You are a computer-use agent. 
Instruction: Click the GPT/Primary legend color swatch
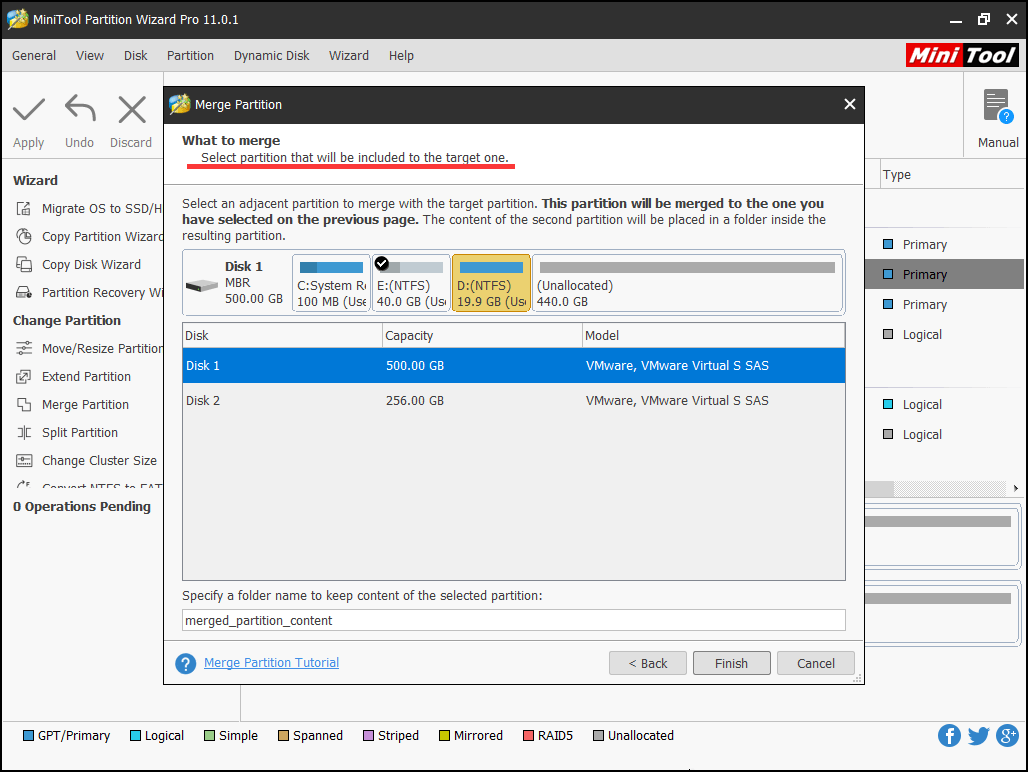point(28,735)
